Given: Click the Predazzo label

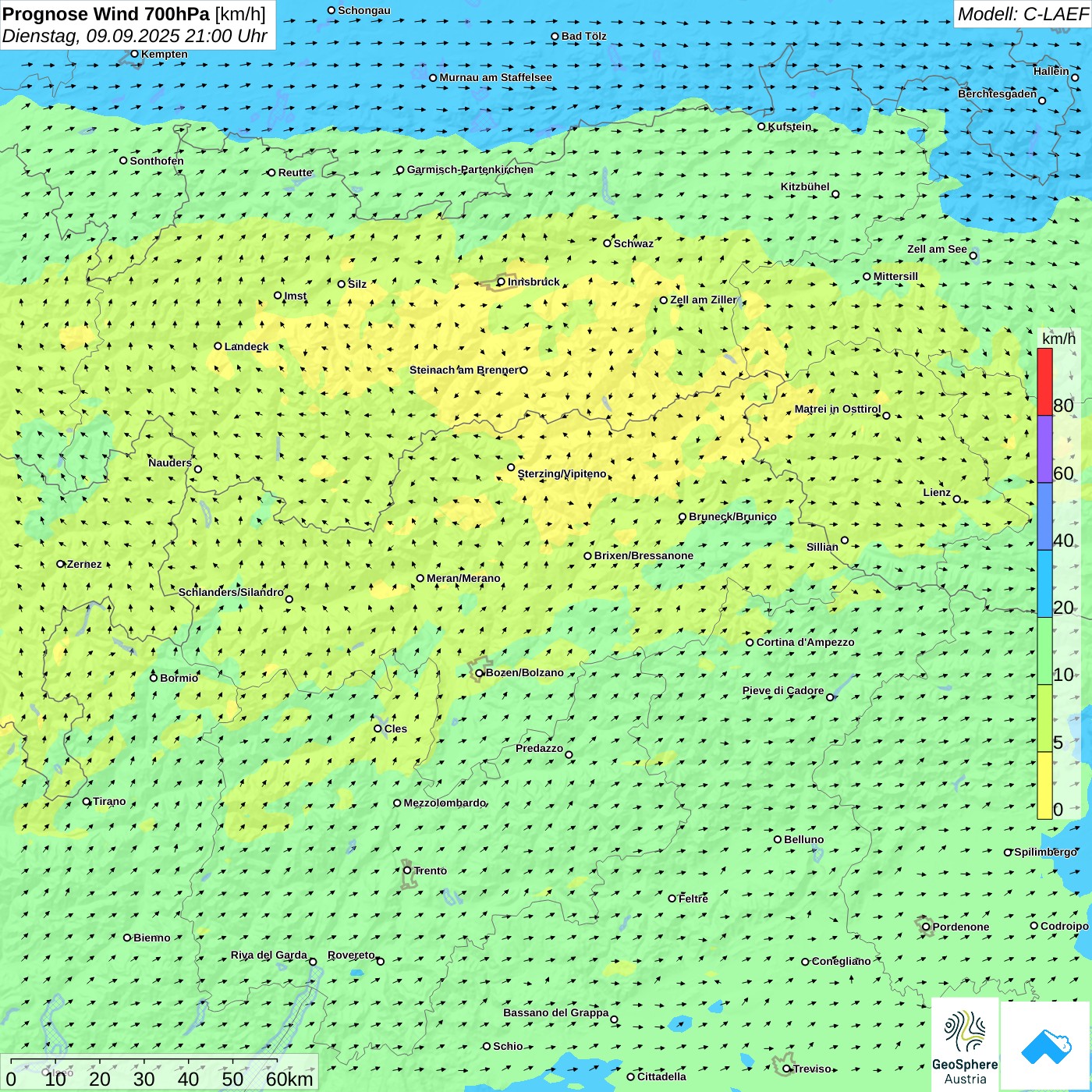Looking at the screenshot, I should (539, 748).
